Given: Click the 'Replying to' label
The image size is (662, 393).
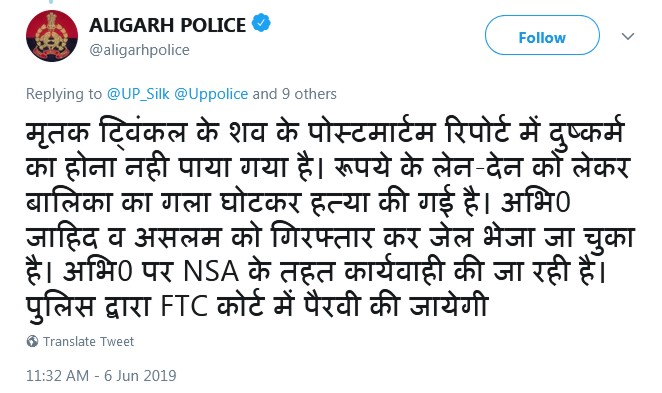Looking at the screenshot, I should [64, 94].
